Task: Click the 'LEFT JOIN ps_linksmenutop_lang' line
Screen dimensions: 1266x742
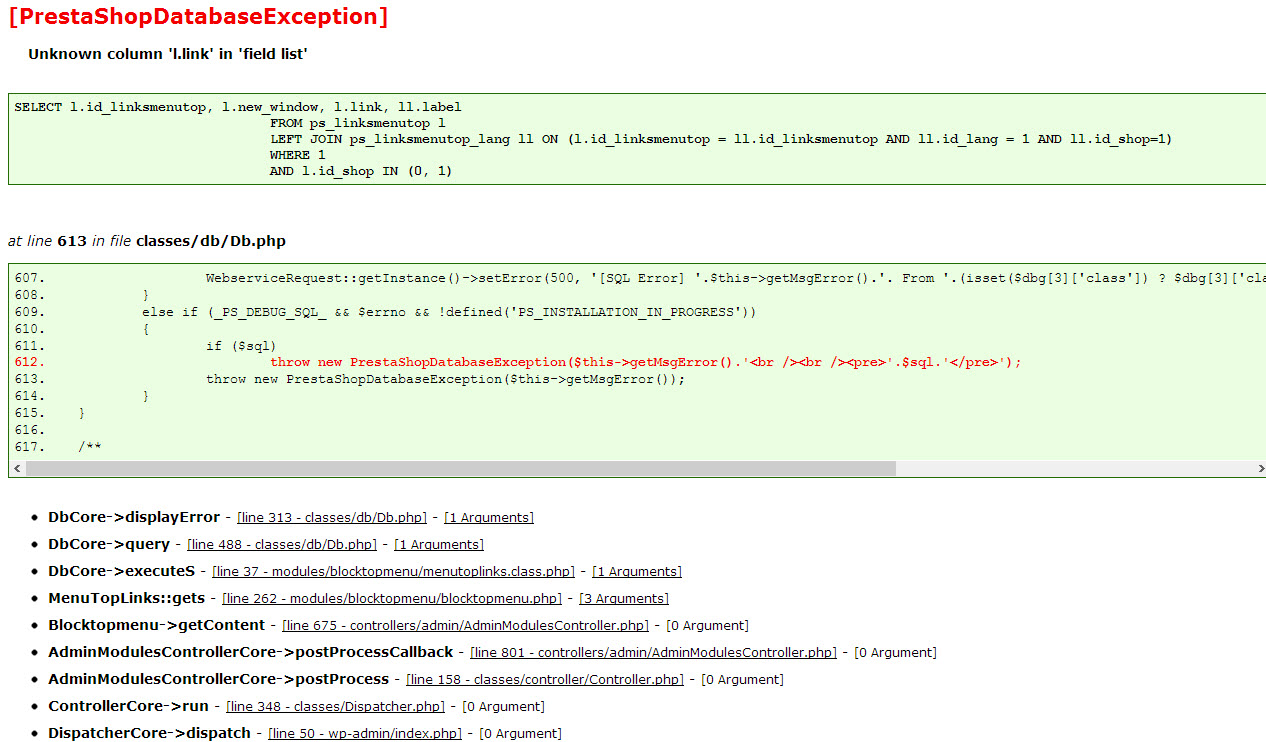Action: pos(720,139)
